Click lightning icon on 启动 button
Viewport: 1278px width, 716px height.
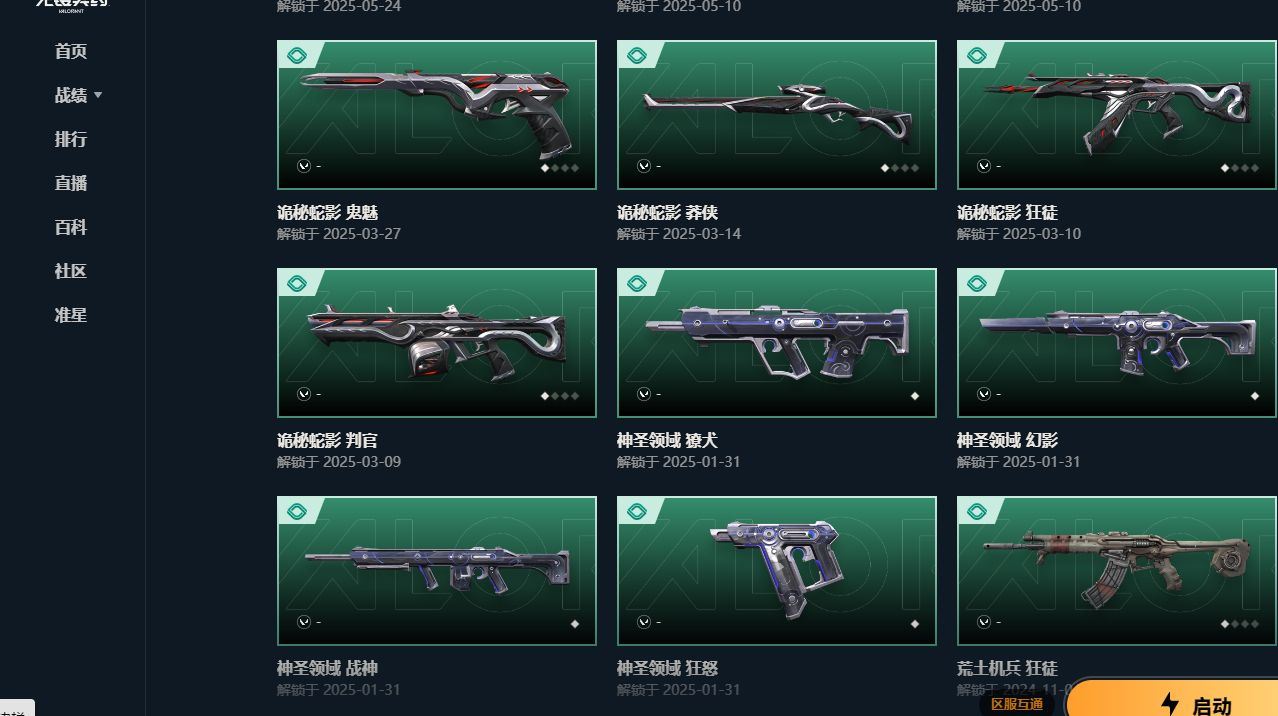click(1169, 704)
